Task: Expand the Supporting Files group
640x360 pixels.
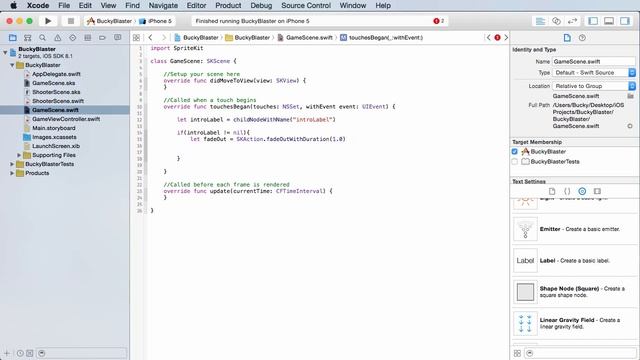Action: [x=19, y=155]
